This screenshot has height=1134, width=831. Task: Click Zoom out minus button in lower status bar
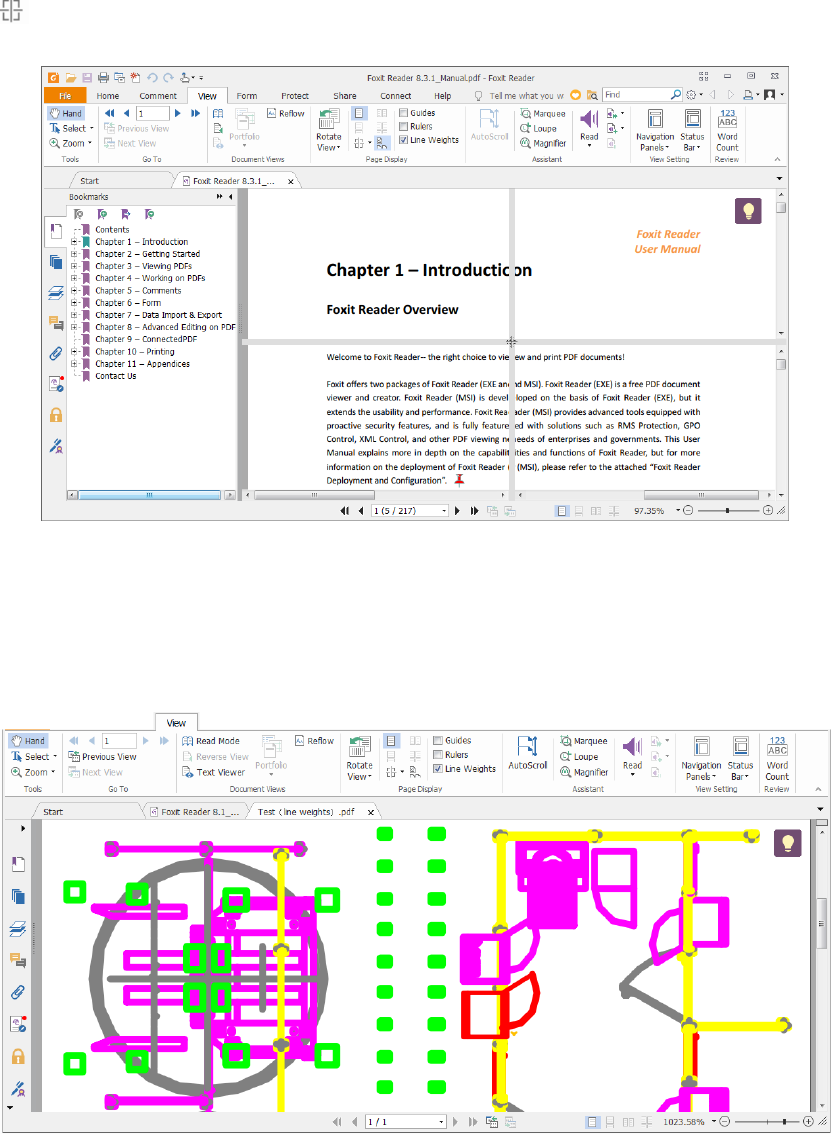click(x=725, y=1122)
